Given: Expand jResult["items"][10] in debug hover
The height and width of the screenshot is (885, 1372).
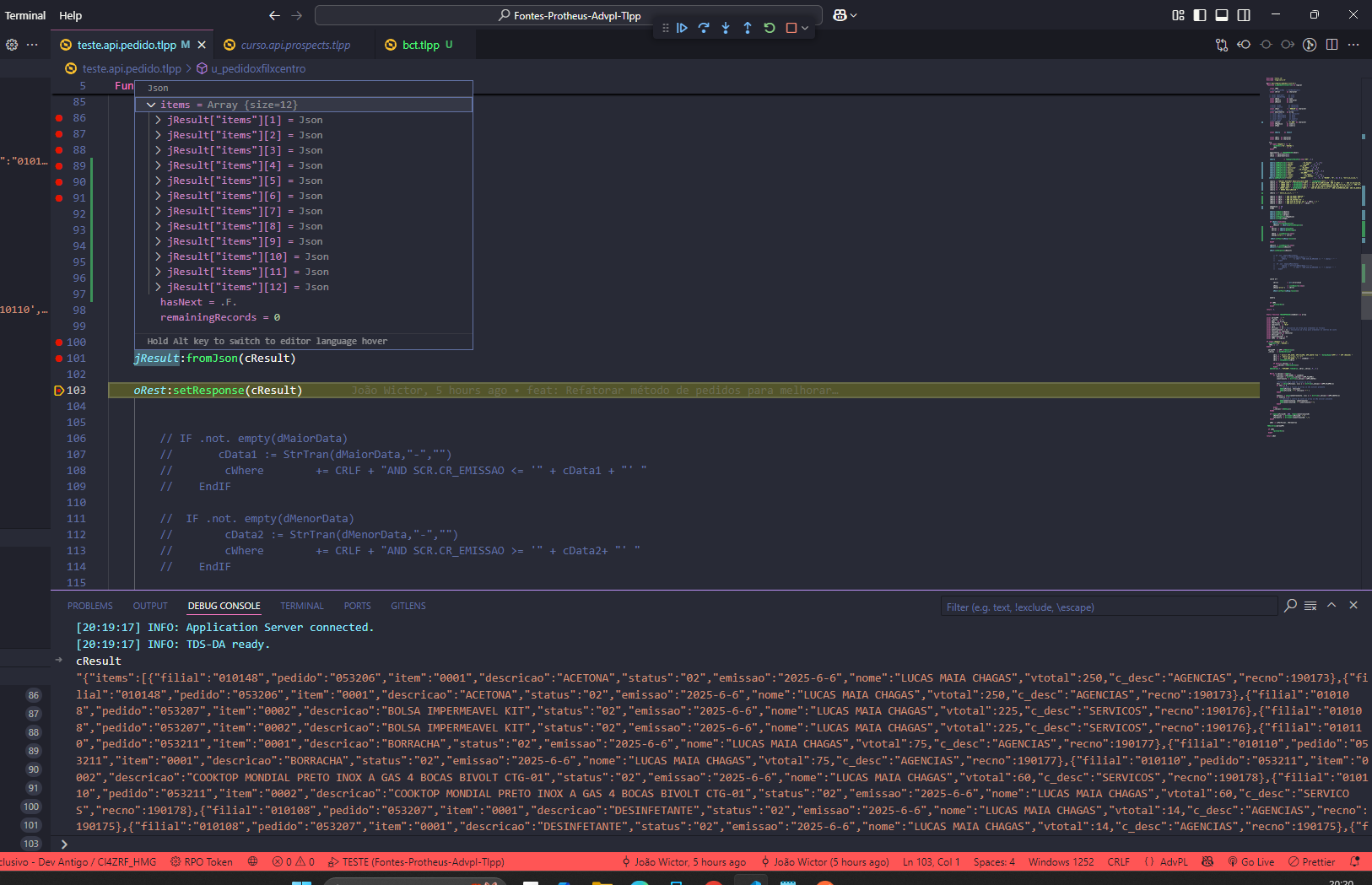Looking at the screenshot, I should [158, 256].
